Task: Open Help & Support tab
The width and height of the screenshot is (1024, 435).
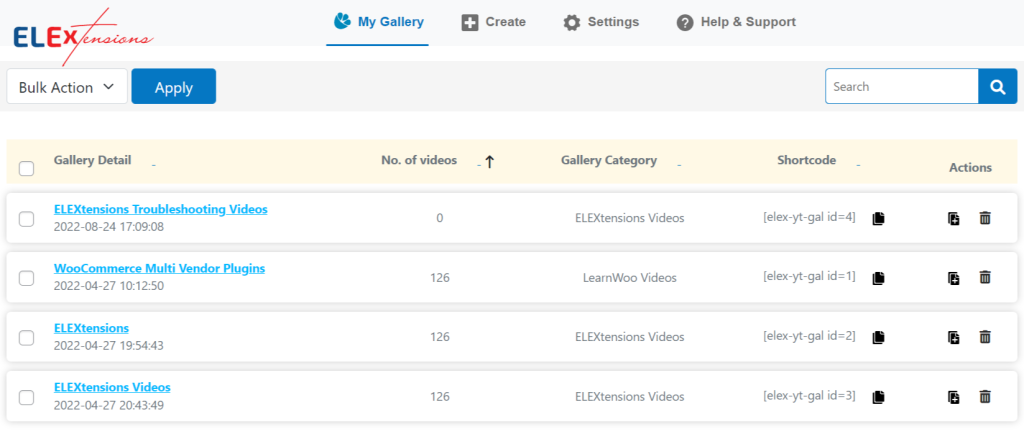Action: (x=736, y=23)
